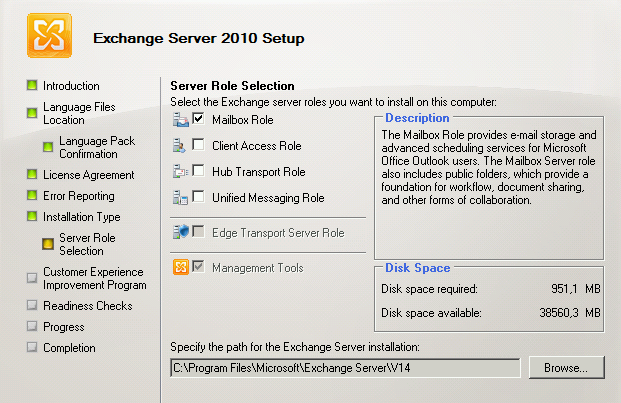Click the Mailbox Role description text
The image size is (621, 403).
[x=488, y=167]
